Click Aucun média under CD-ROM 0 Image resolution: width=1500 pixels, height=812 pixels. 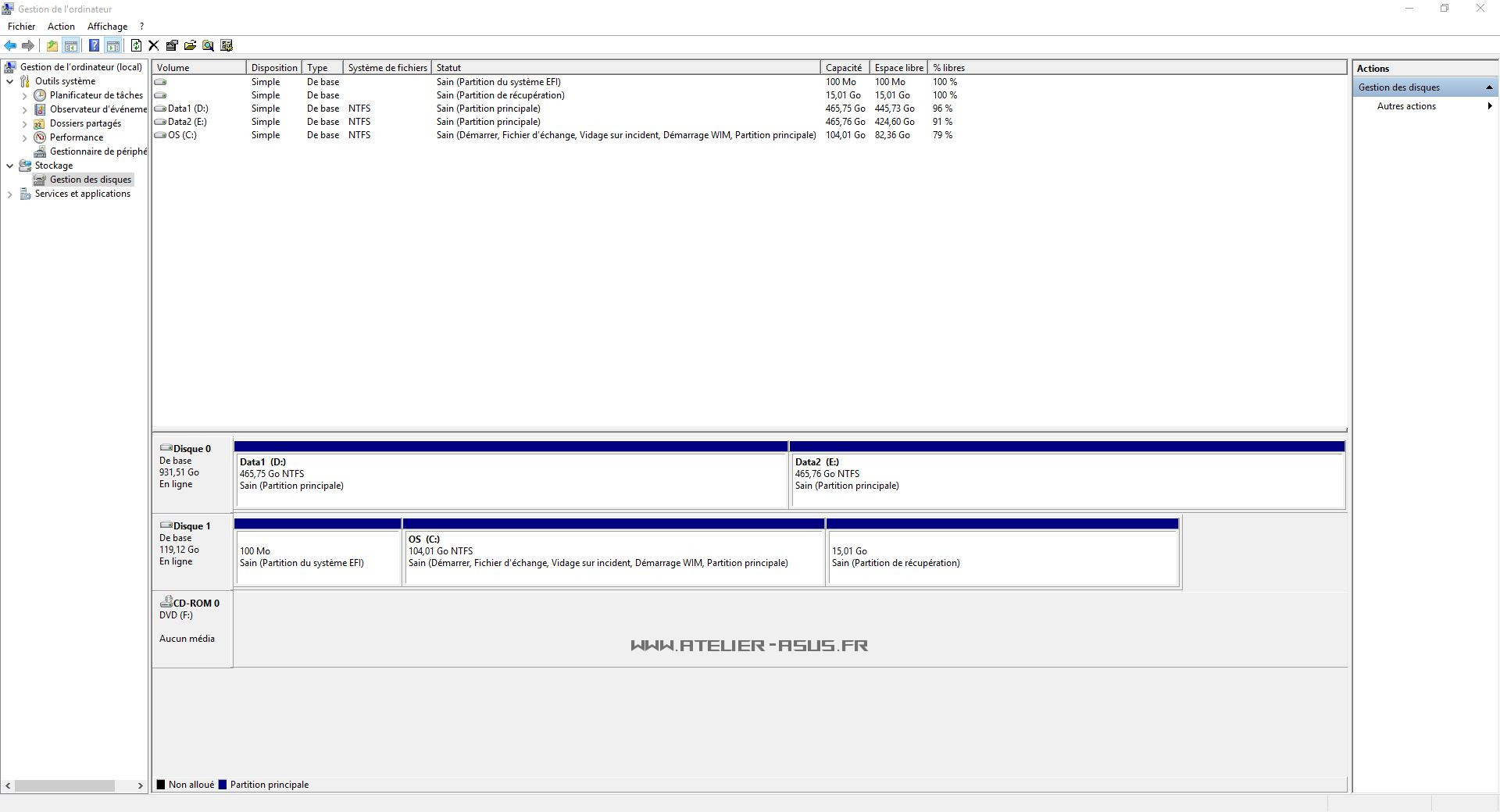pos(187,639)
